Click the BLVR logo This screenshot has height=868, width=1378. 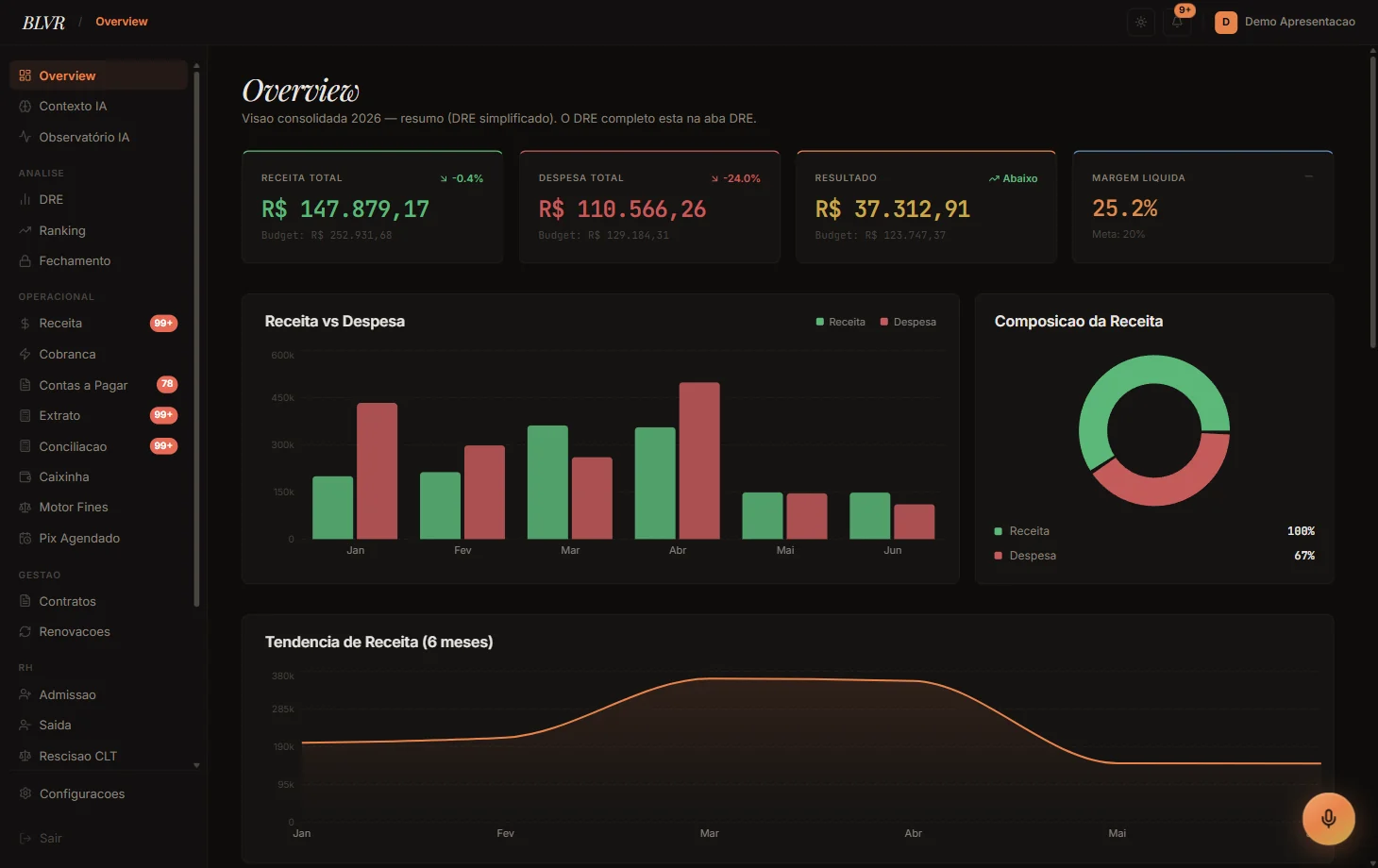click(43, 23)
